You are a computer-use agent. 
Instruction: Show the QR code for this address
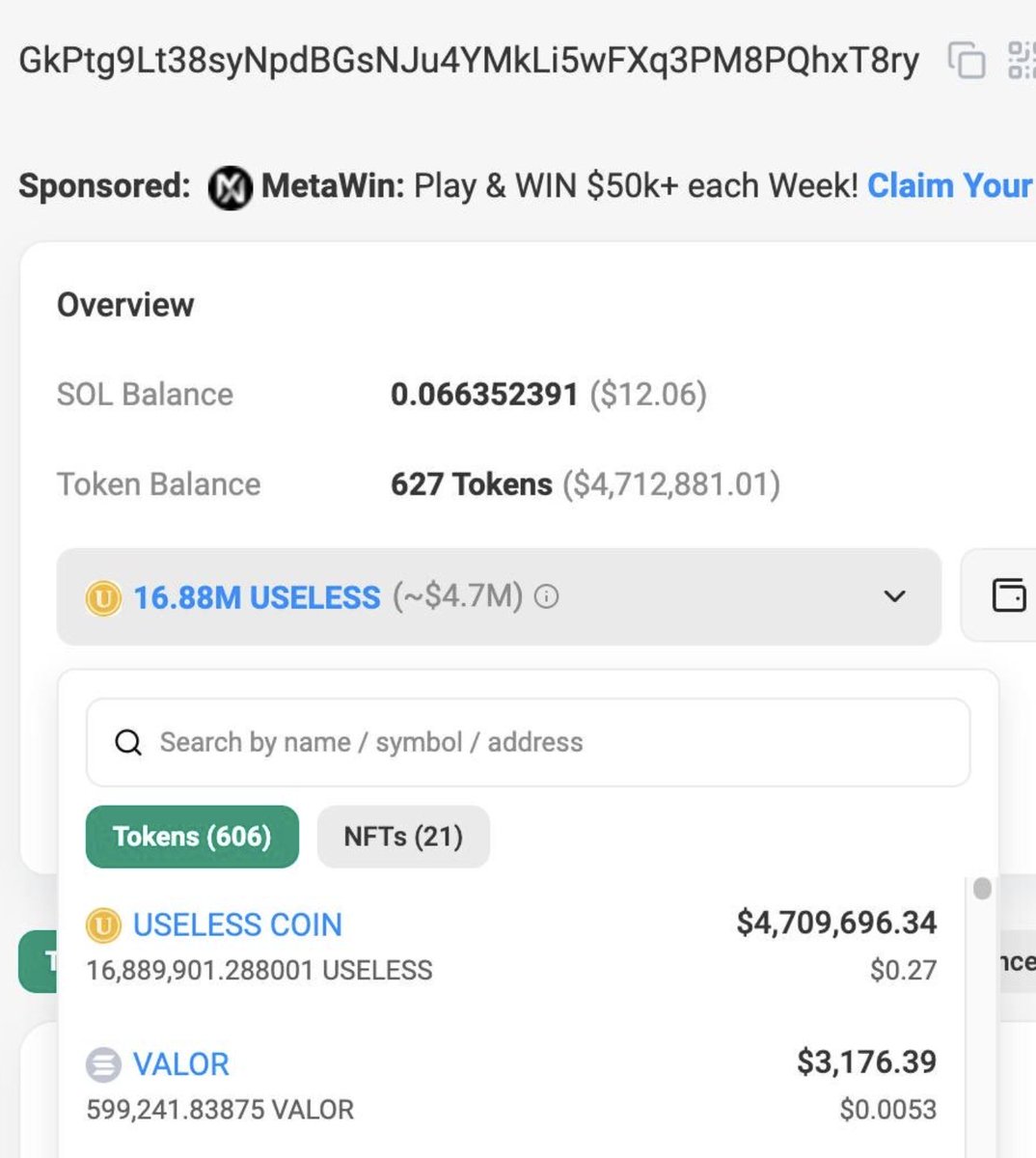pyautogui.click(x=1022, y=61)
